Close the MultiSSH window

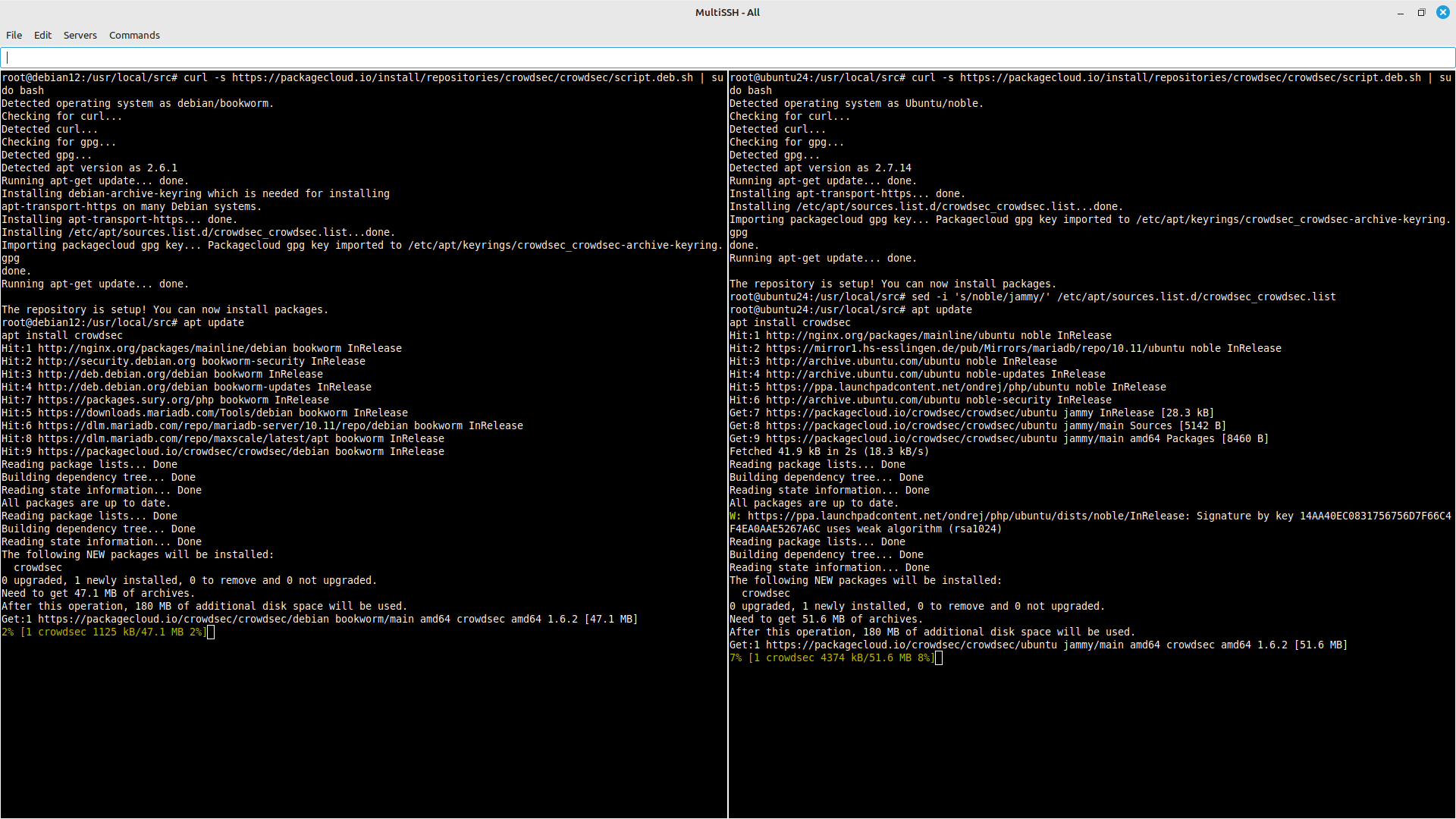(x=1442, y=12)
